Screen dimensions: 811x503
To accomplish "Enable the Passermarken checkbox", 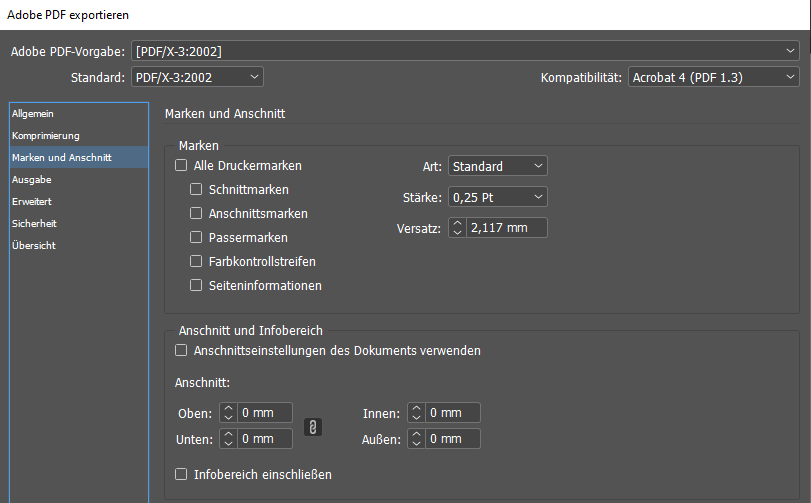I will (196, 238).
